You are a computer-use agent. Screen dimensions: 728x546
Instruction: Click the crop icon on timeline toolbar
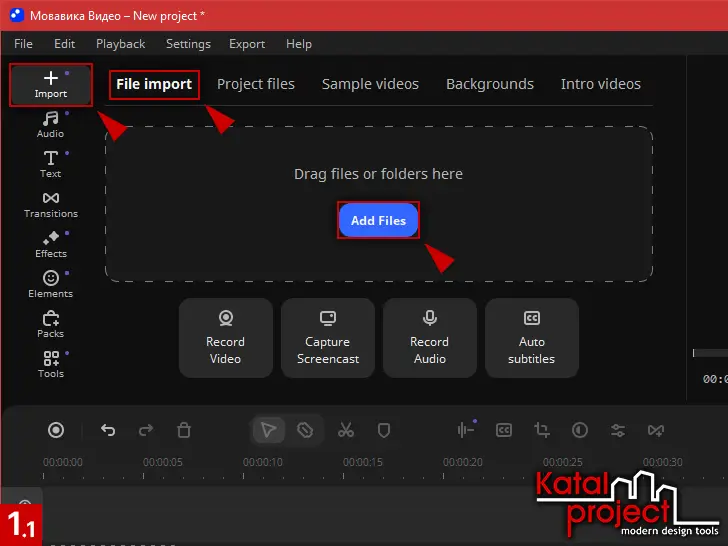click(542, 430)
